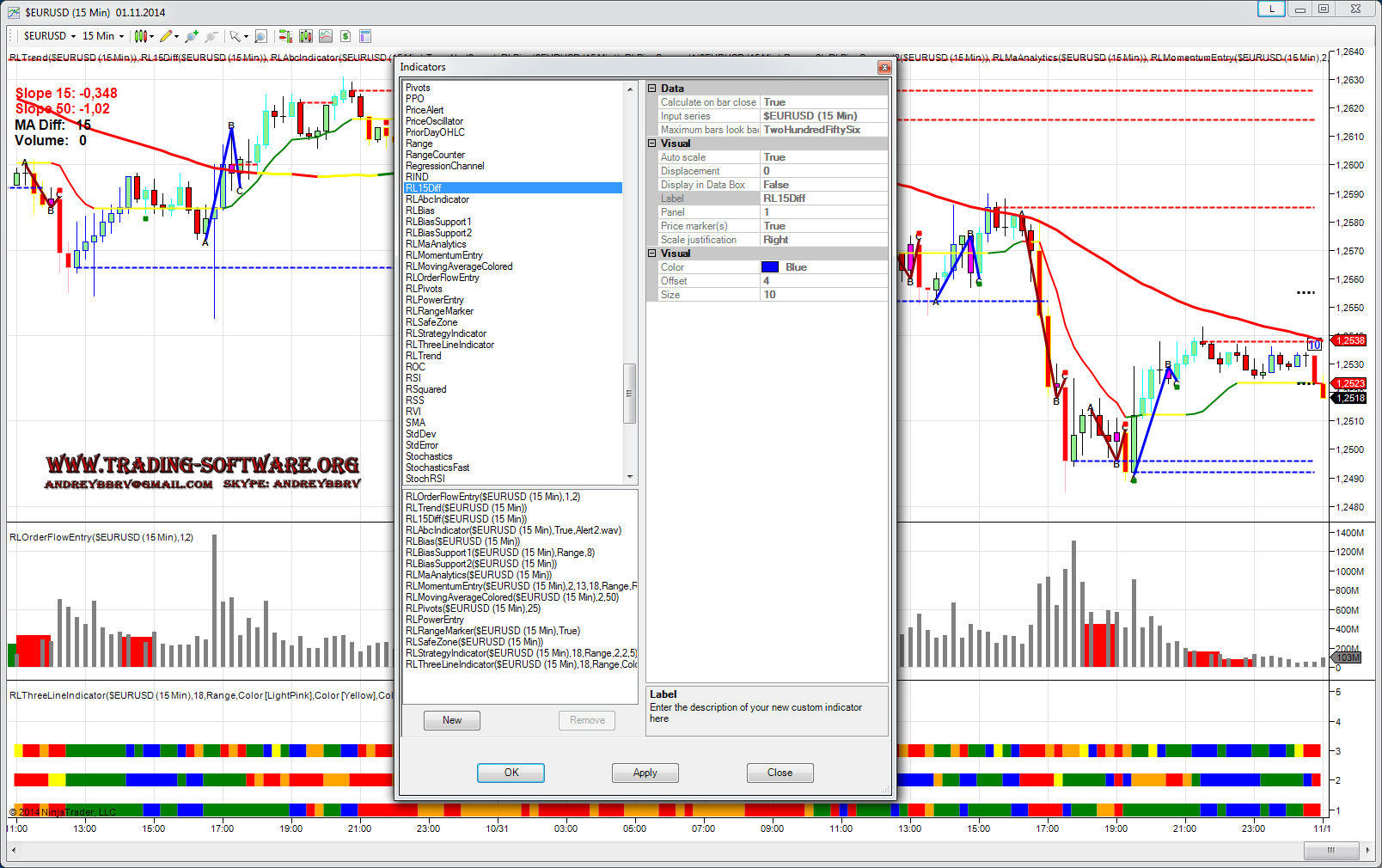Click the zoom in magnifier icon

tap(191, 36)
